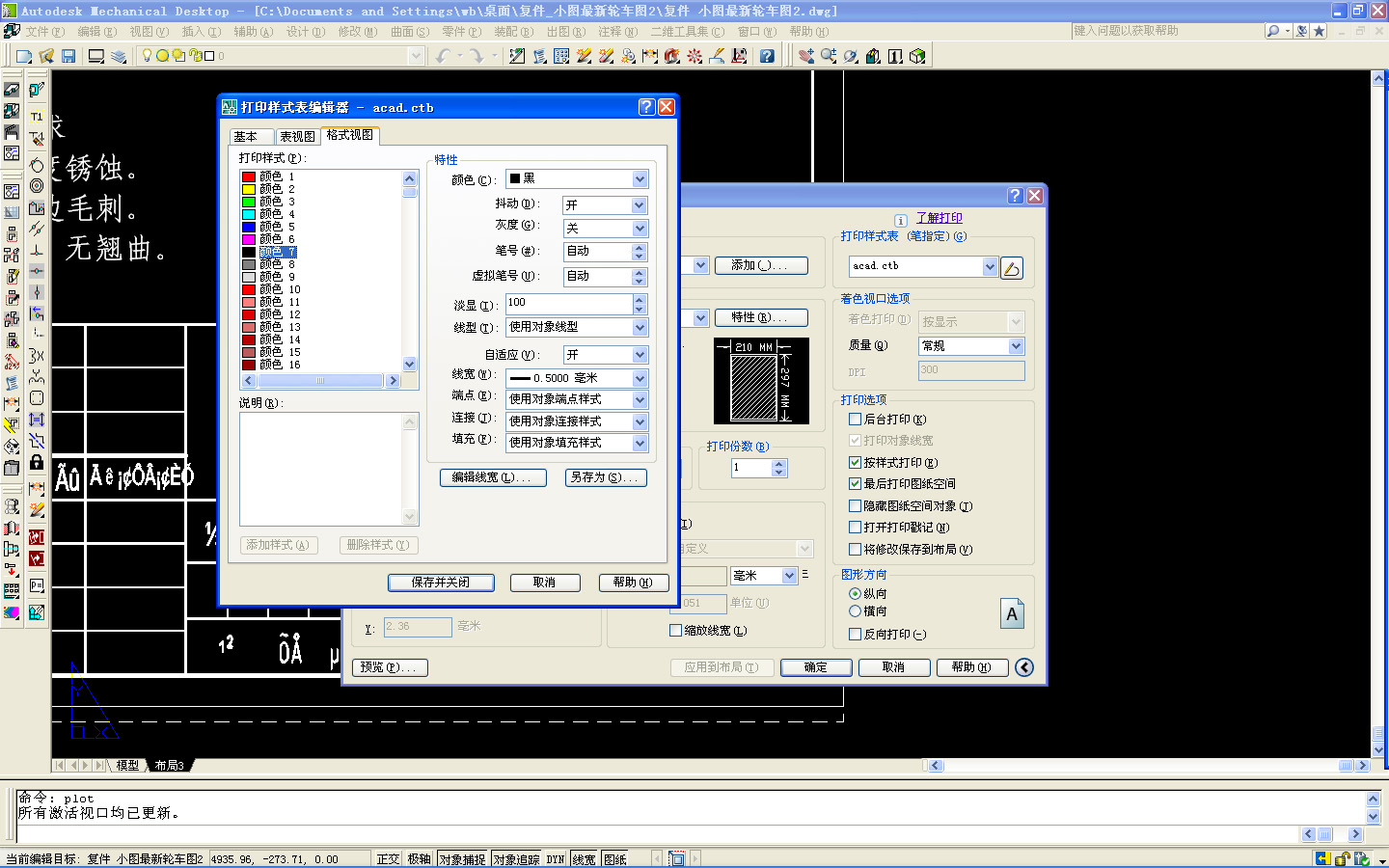The width and height of the screenshot is (1389, 868).
Task: Open the 质量 dropdown showing 常规
Action: 970,346
